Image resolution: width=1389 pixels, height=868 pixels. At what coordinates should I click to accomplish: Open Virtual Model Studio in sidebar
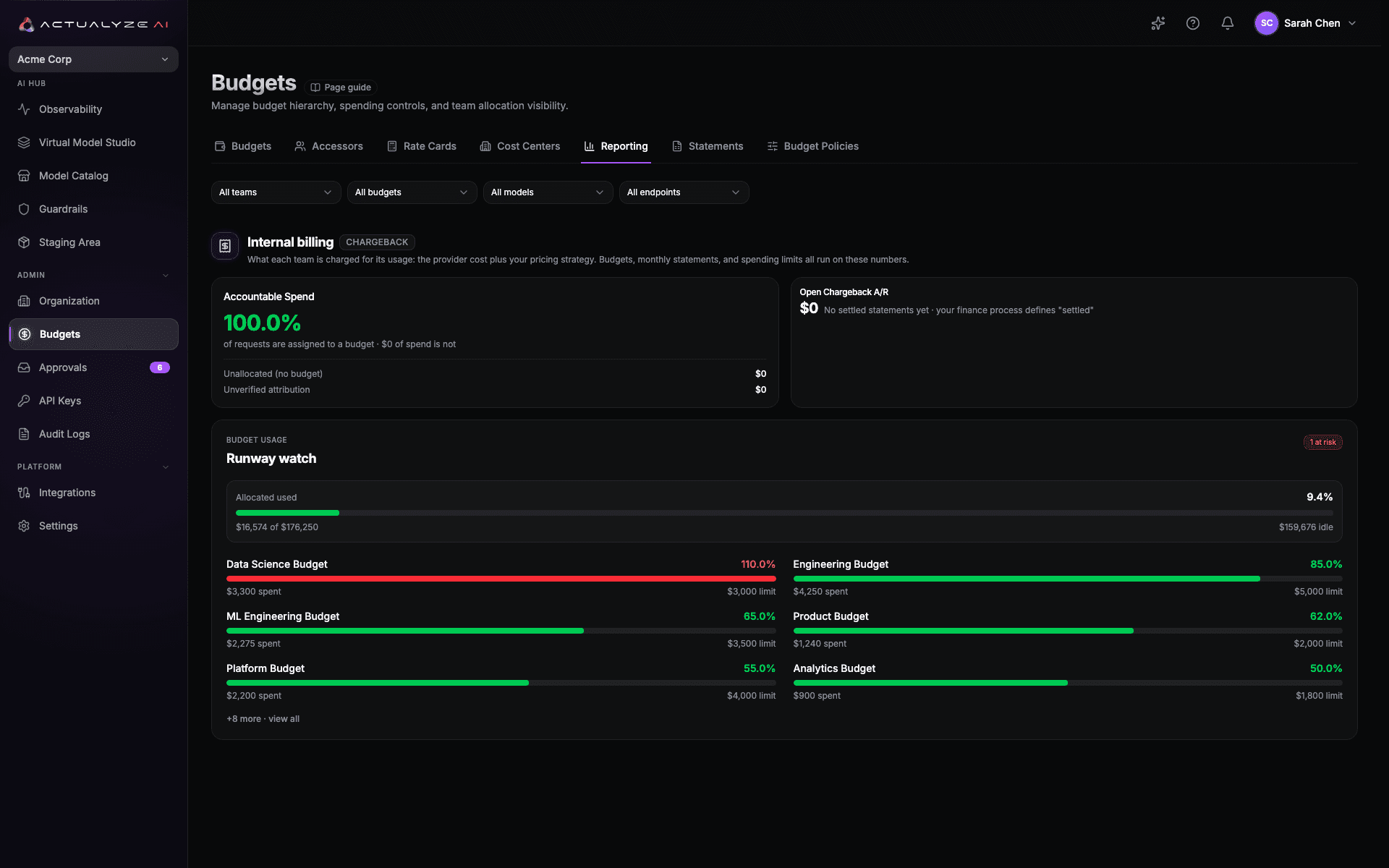93,142
